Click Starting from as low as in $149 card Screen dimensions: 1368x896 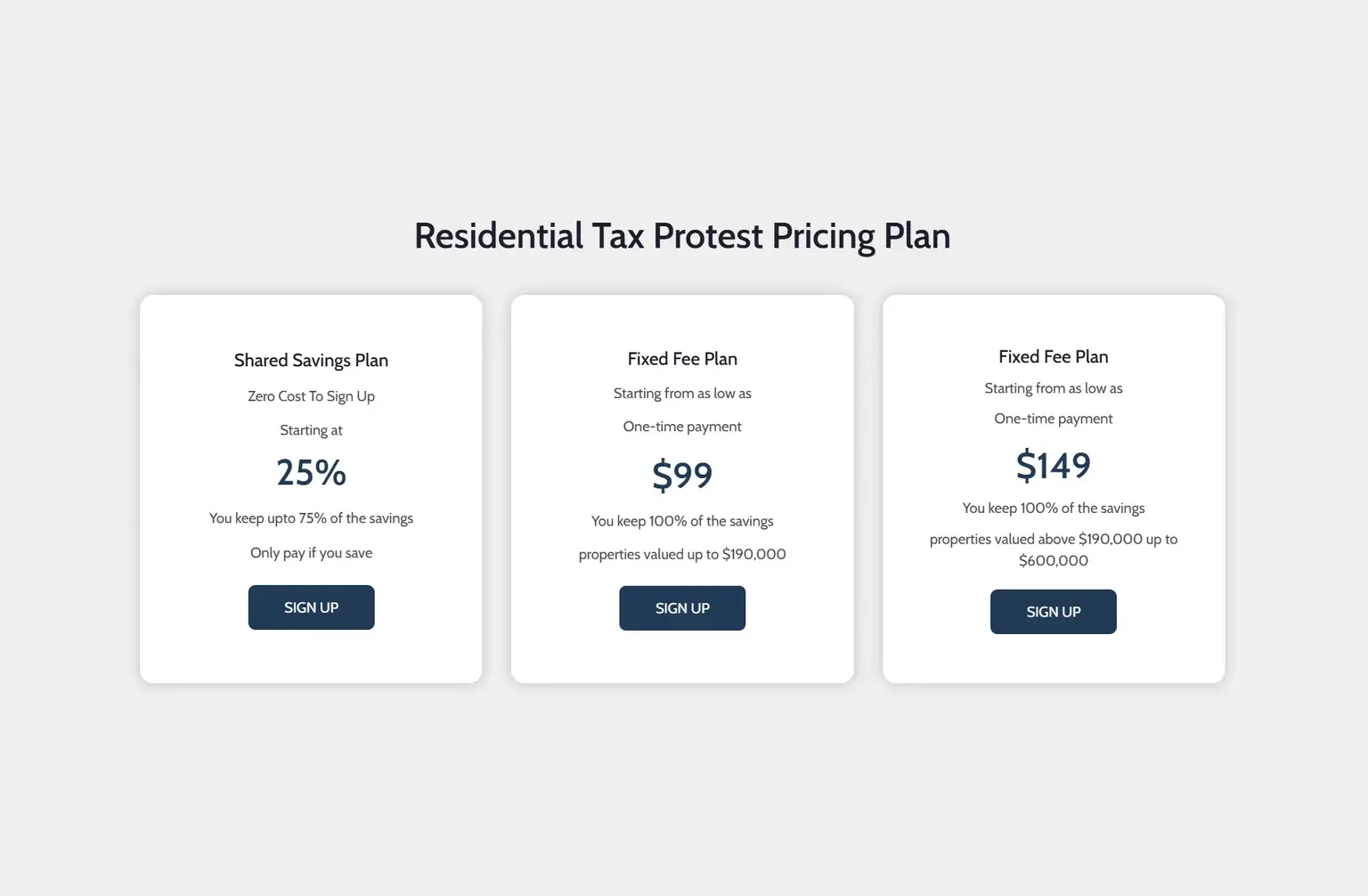tap(1053, 388)
